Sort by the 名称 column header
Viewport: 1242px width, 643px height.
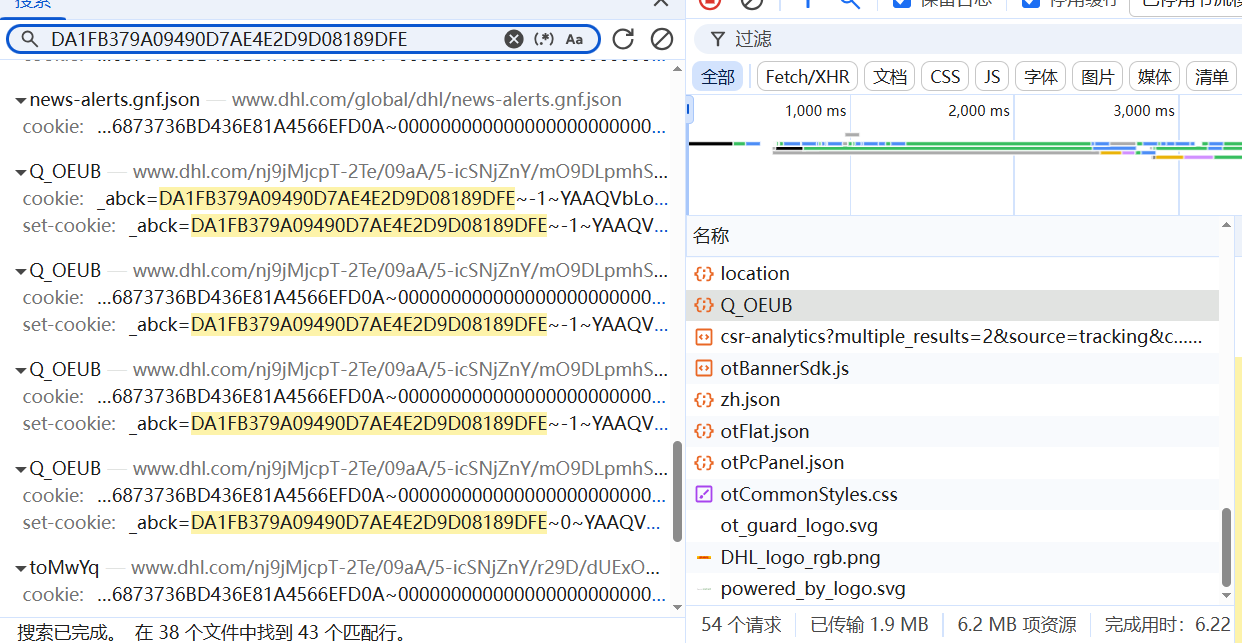coord(711,236)
